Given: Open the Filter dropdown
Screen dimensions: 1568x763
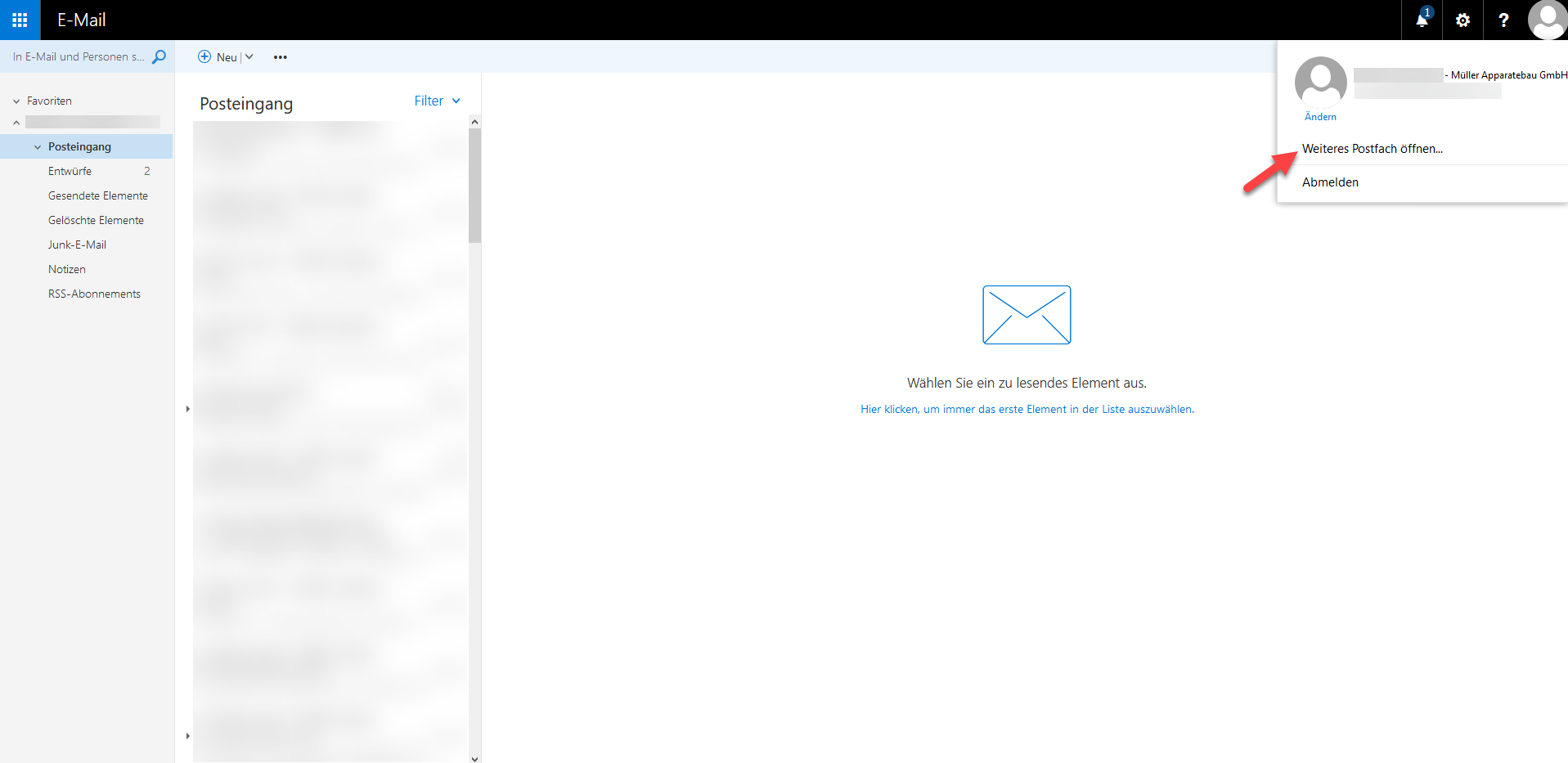Looking at the screenshot, I should tap(437, 101).
